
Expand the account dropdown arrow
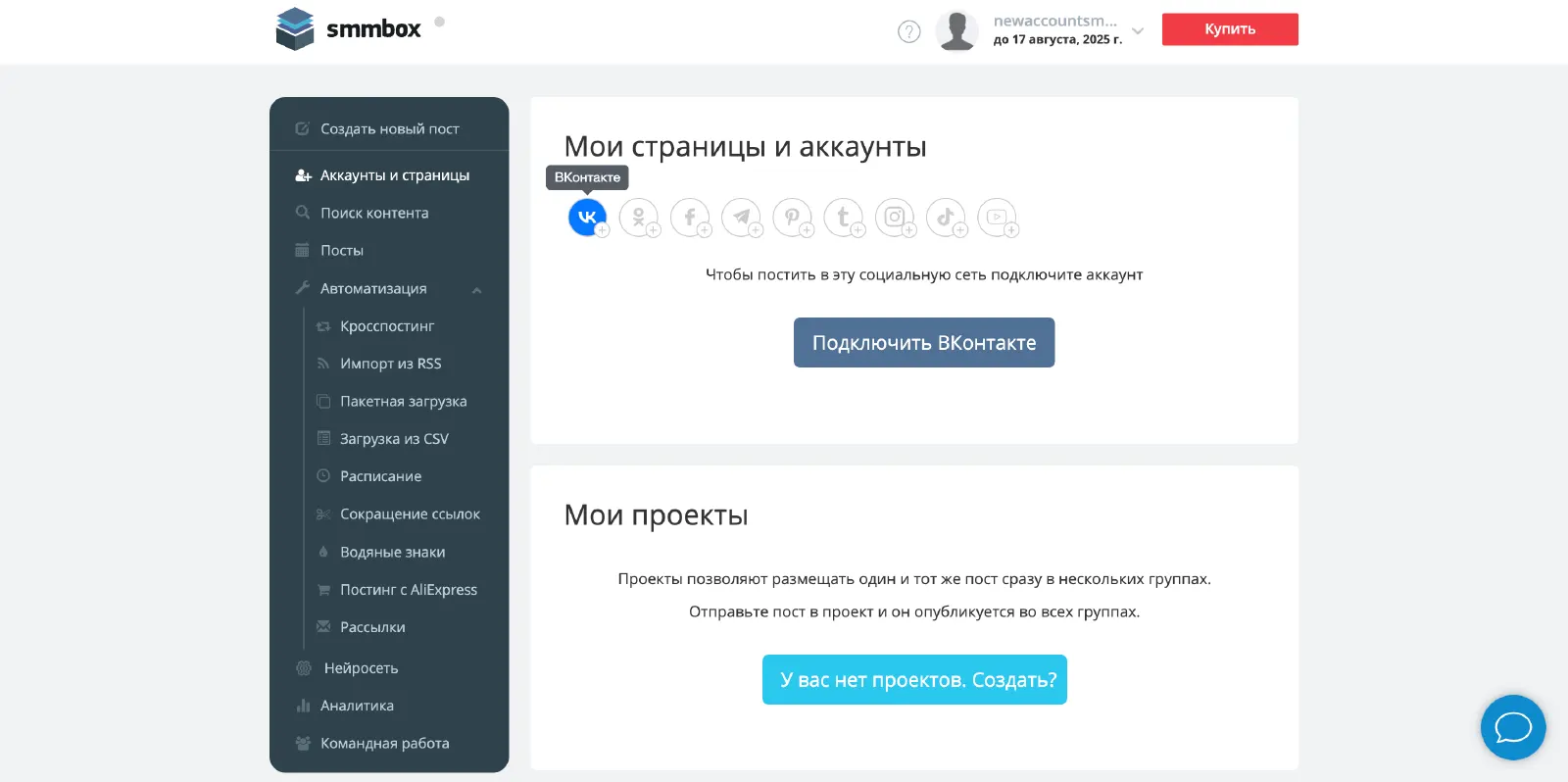point(1138,30)
